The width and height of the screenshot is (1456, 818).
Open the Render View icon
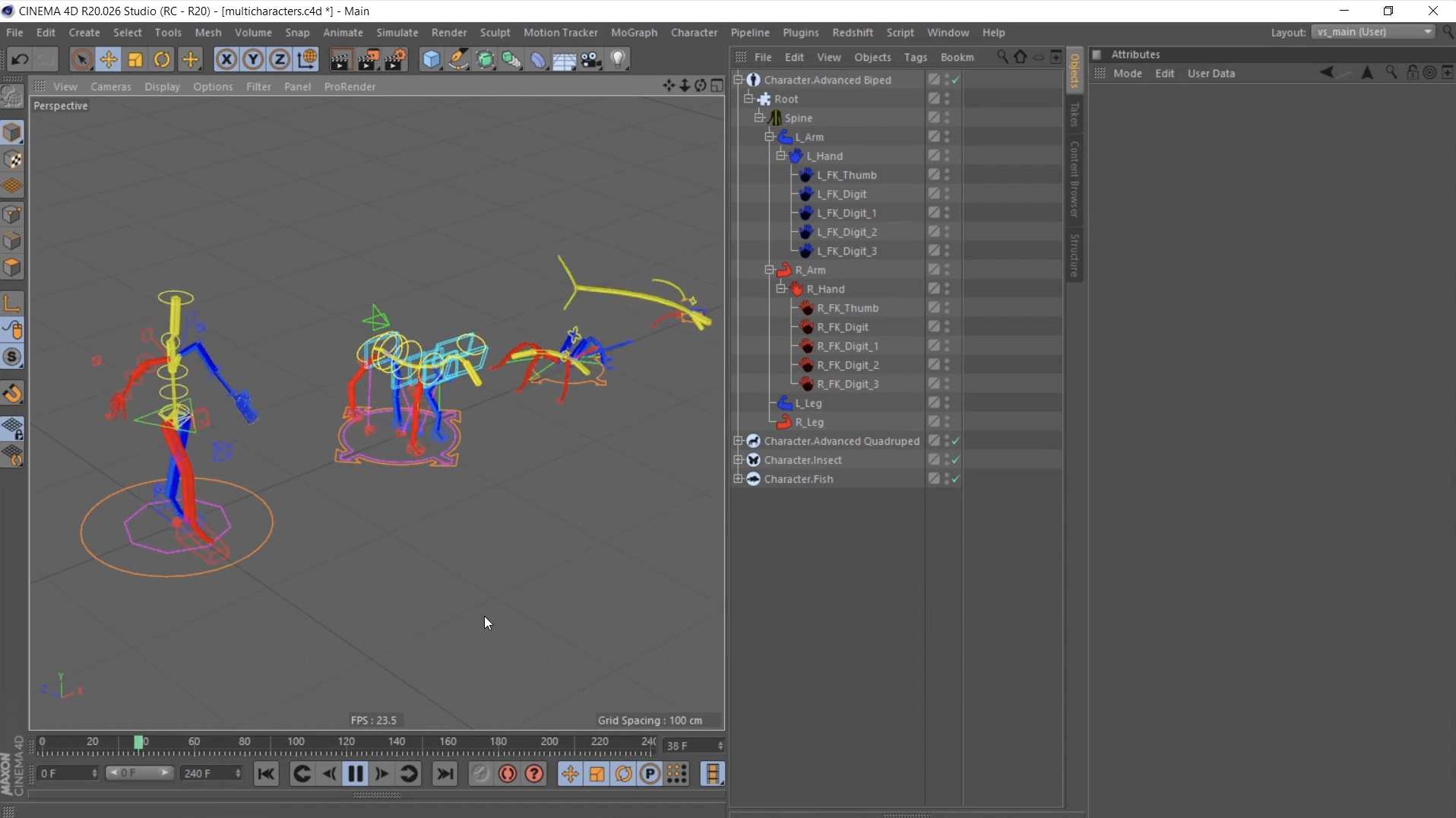click(x=340, y=59)
